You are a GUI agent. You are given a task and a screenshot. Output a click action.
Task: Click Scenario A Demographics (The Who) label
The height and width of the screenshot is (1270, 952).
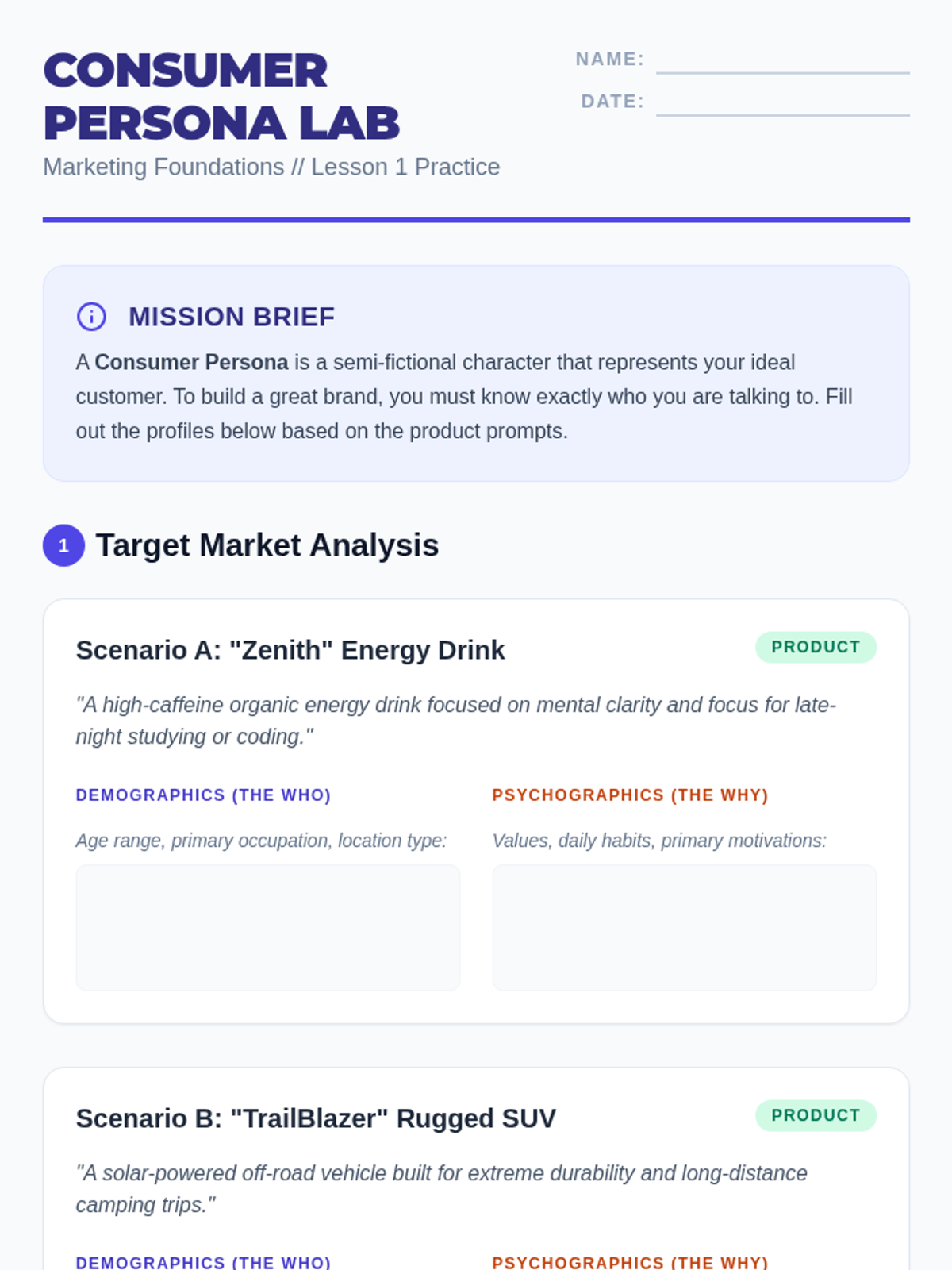(203, 795)
